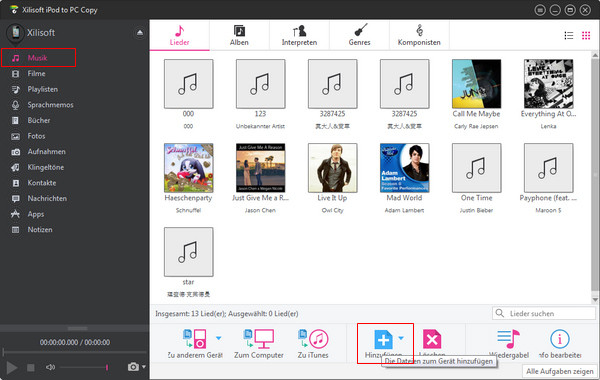Select Live It Up by Owl City
Viewport: 600px width, 380px height.
tap(333, 168)
